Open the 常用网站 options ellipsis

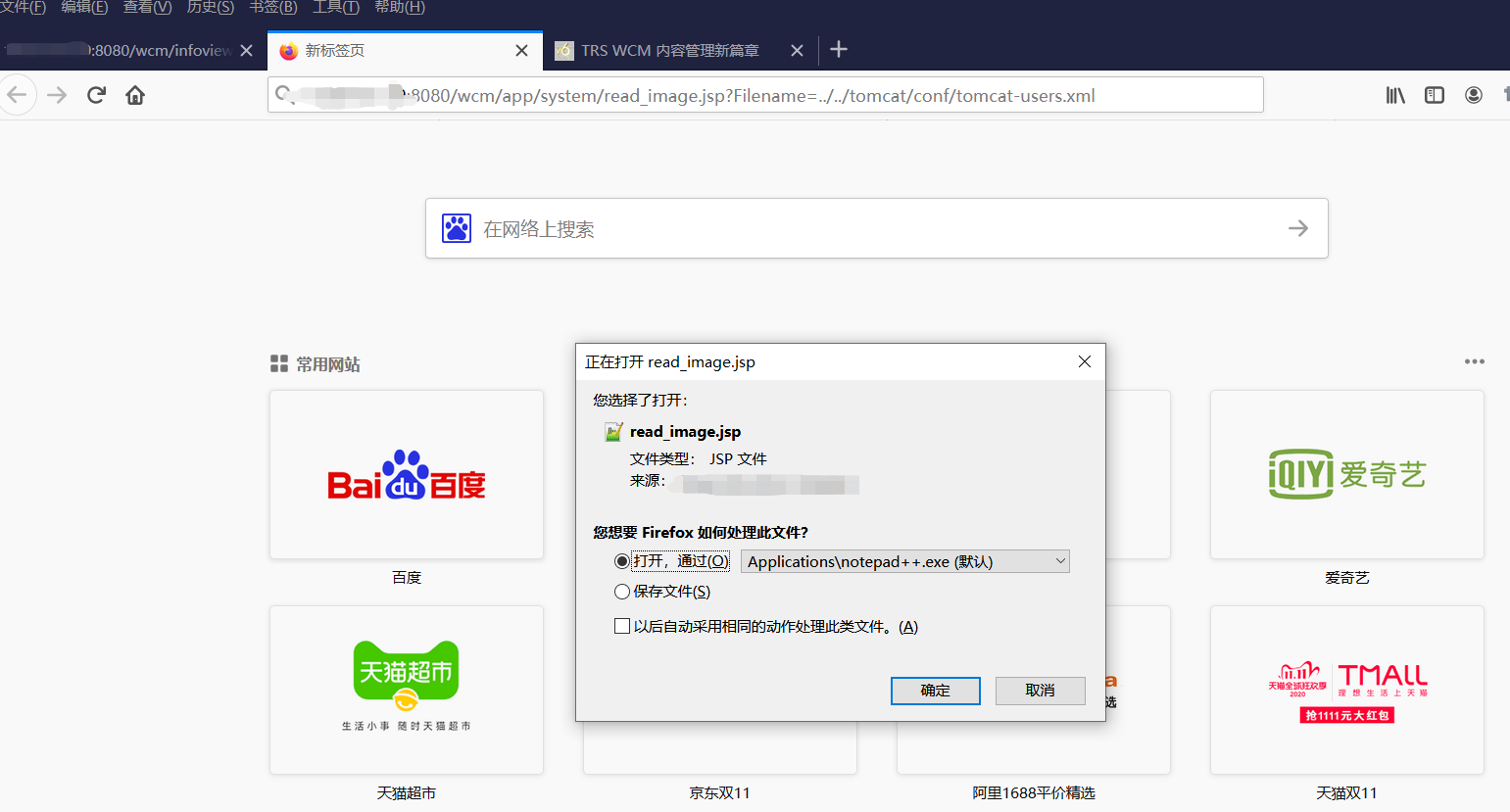coord(1475,361)
